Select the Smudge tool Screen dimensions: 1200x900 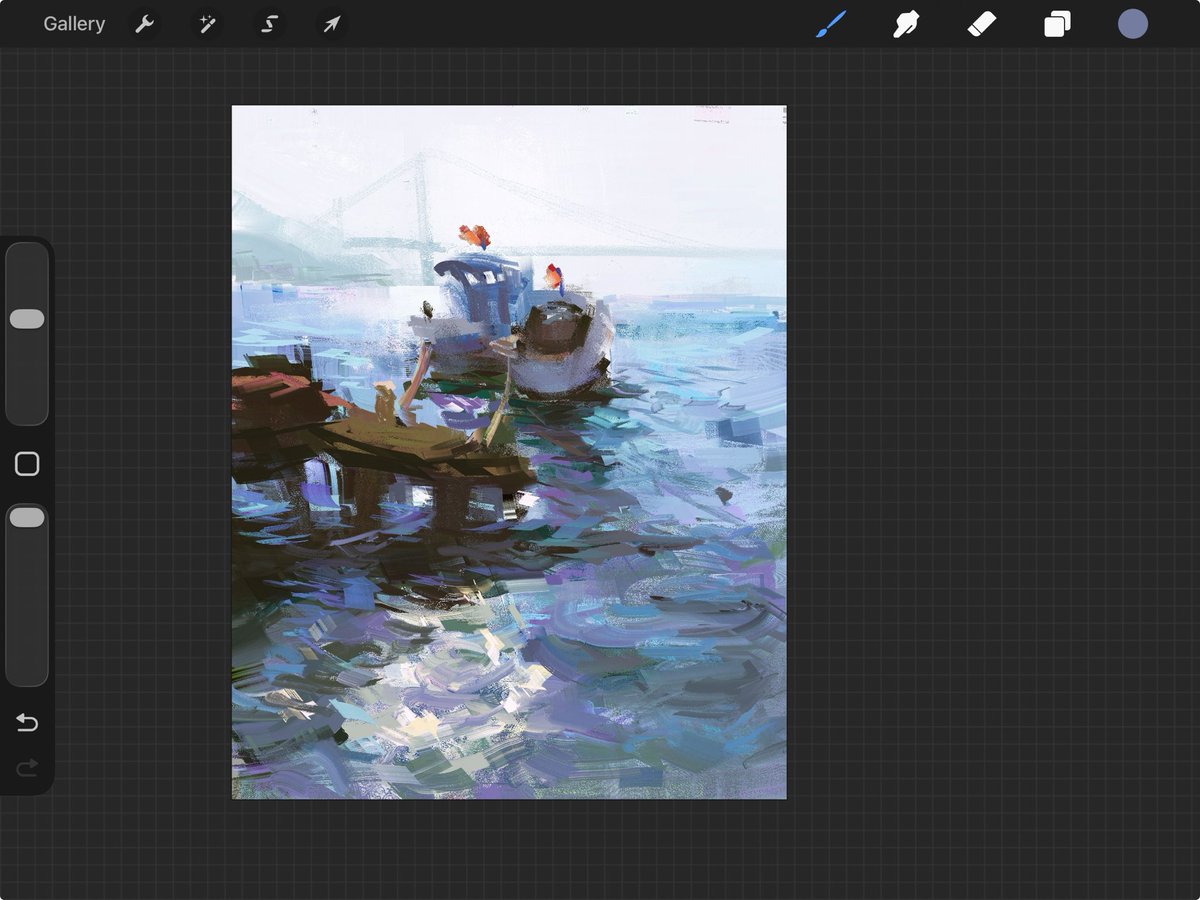click(x=906, y=24)
